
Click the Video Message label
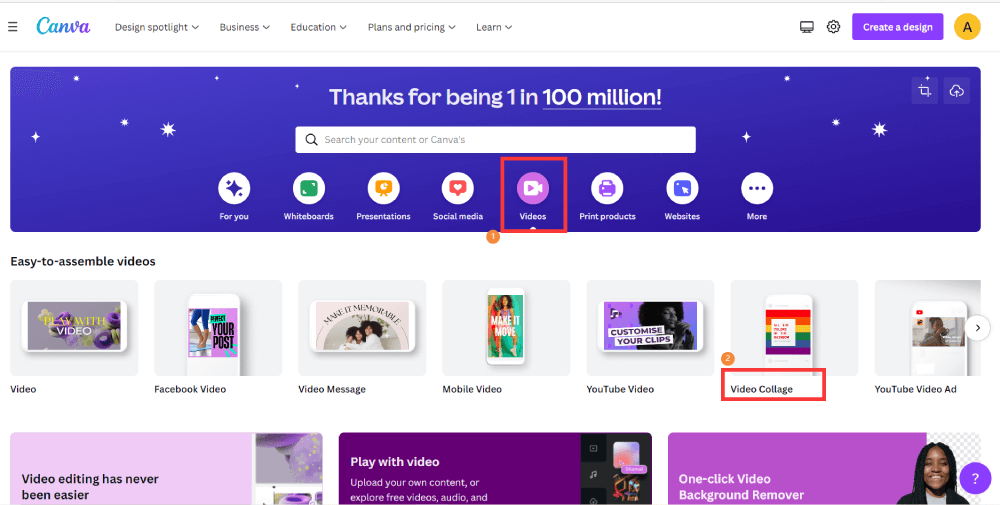click(x=332, y=389)
